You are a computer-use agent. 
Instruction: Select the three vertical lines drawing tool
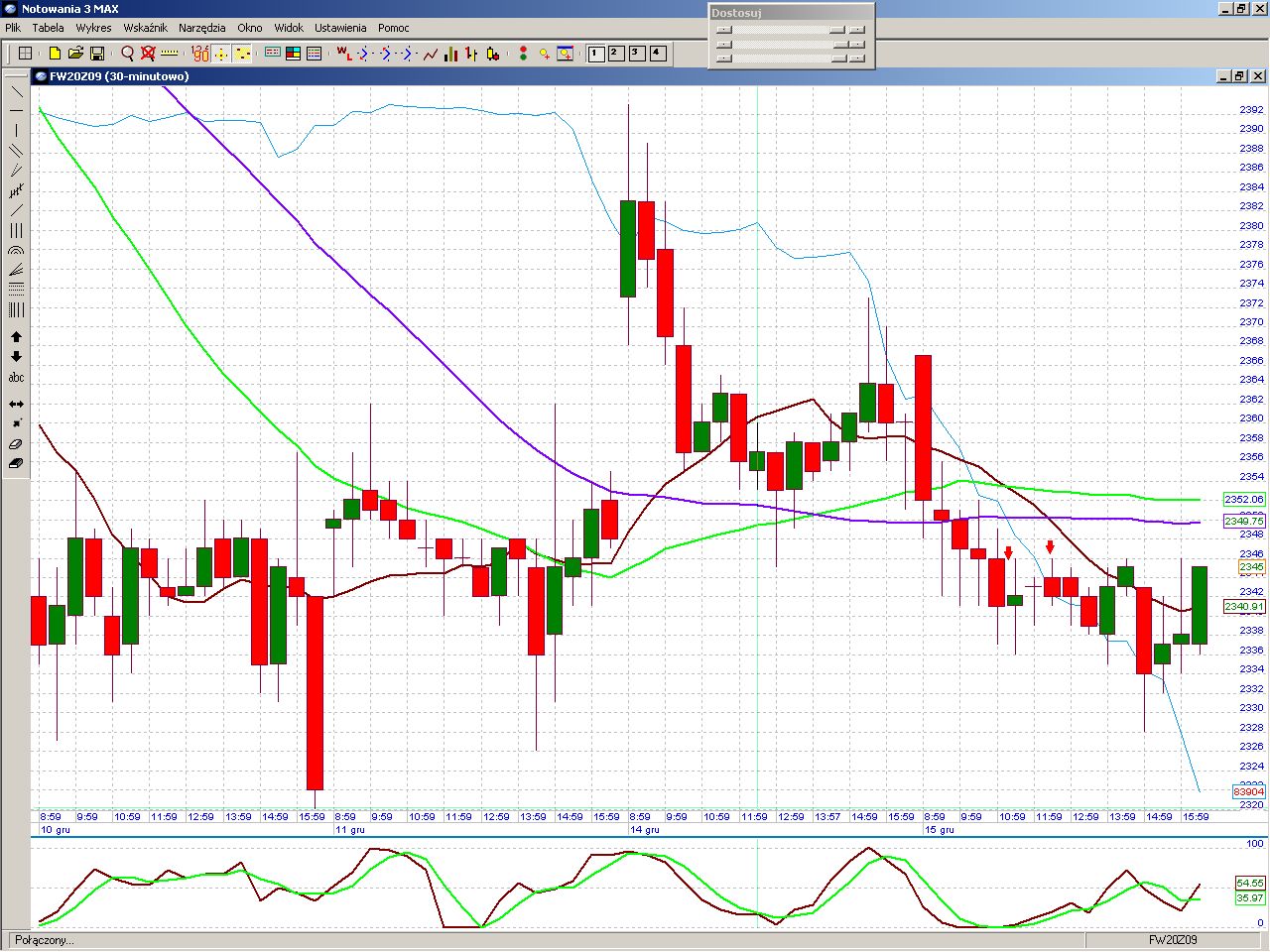coord(16,230)
